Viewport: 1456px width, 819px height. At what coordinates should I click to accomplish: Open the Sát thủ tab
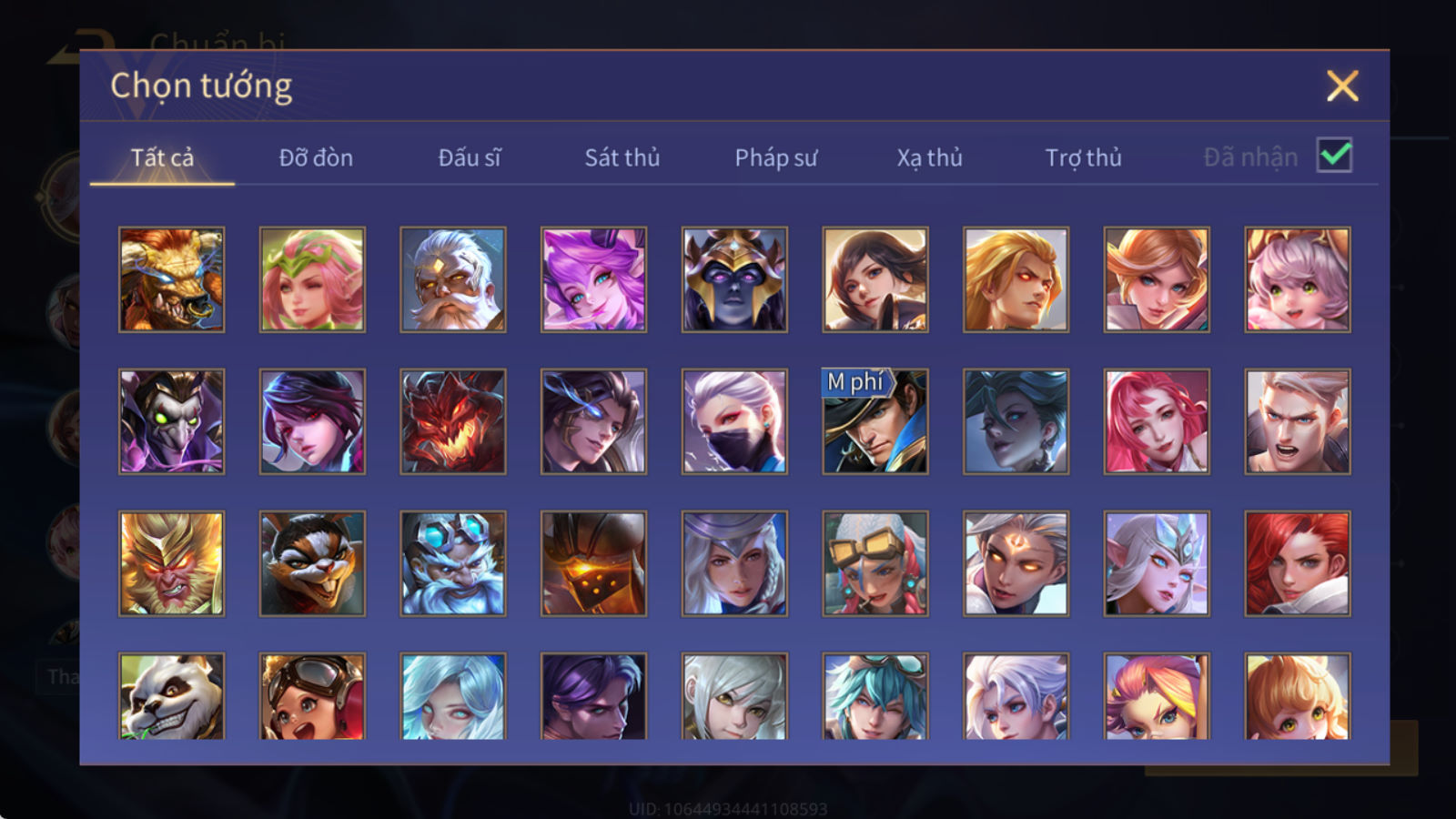(x=622, y=157)
